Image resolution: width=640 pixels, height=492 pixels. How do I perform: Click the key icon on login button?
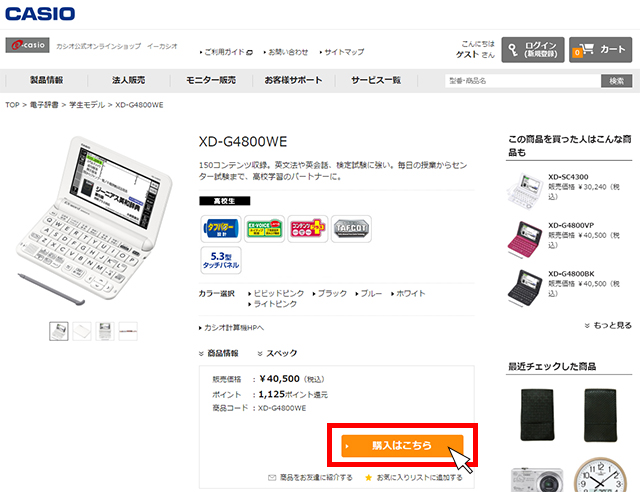[x=513, y=50]
